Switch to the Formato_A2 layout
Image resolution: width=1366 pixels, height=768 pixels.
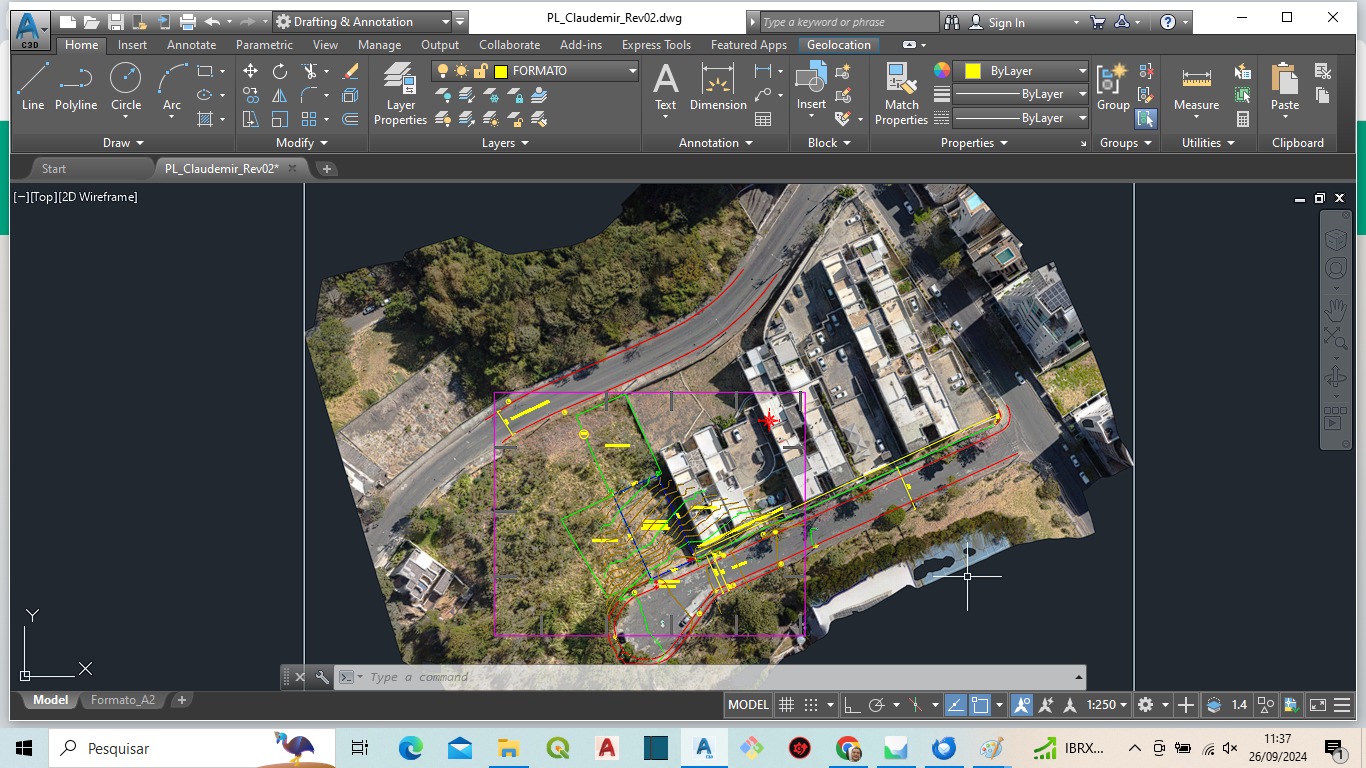pyautogui.click(x=122, y=700)
